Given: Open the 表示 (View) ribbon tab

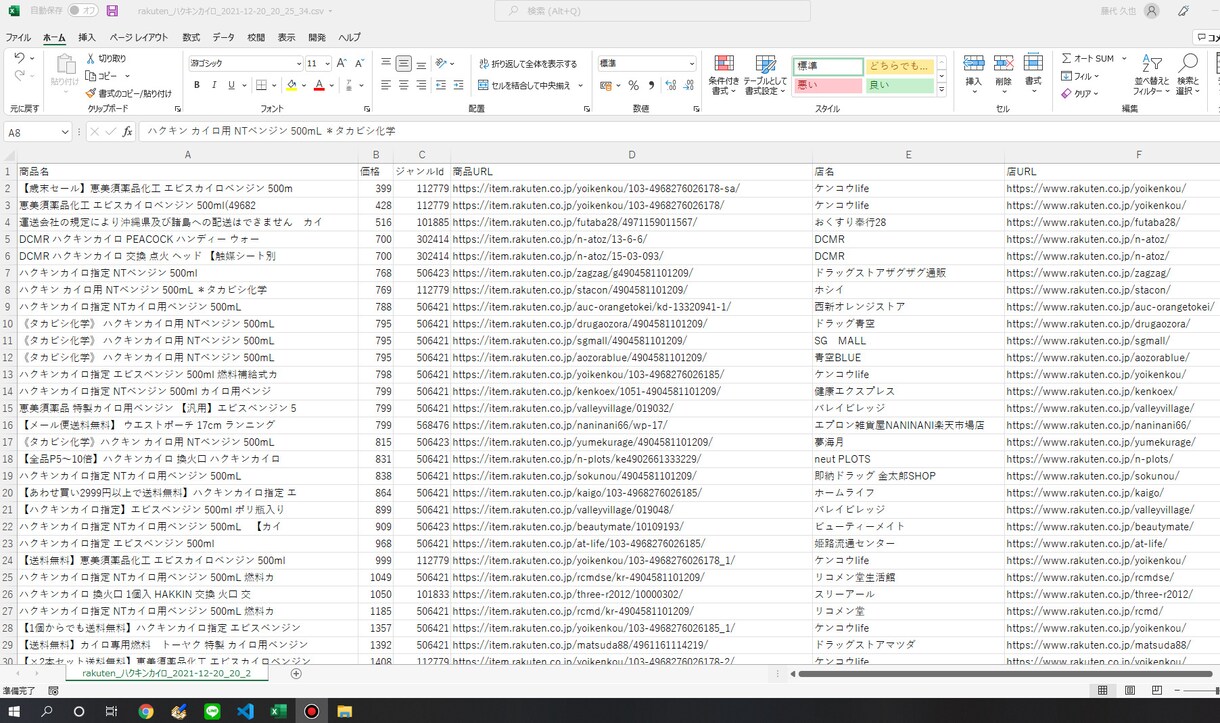Looking at the screenshot, I should tap(287, 37).
